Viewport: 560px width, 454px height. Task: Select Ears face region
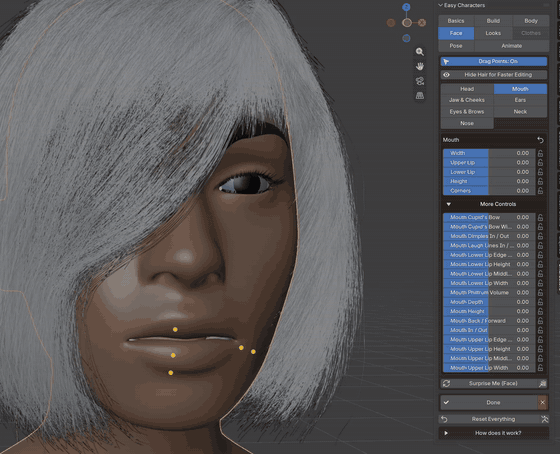520,100
